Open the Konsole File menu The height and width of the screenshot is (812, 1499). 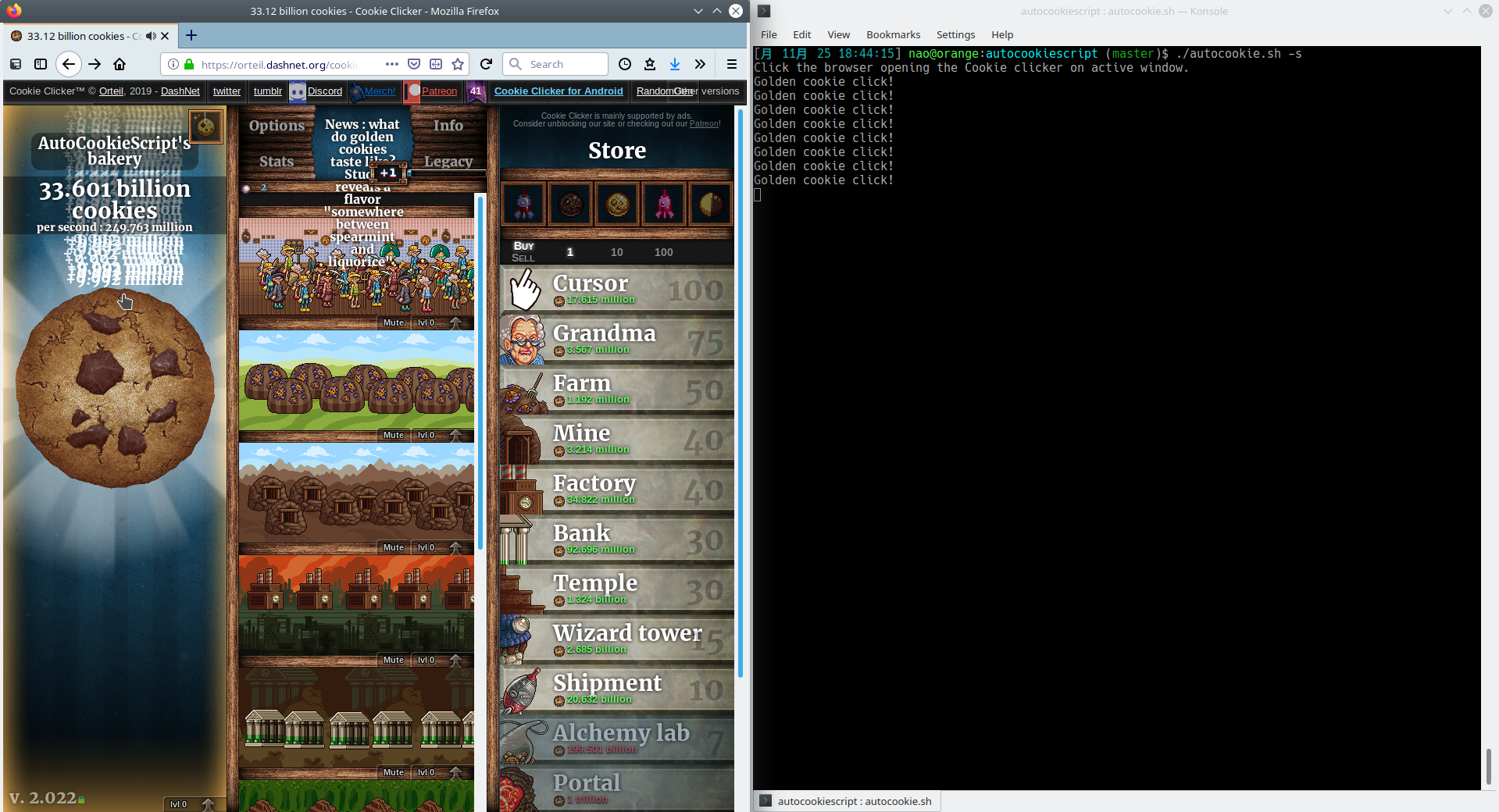[769, 34]
